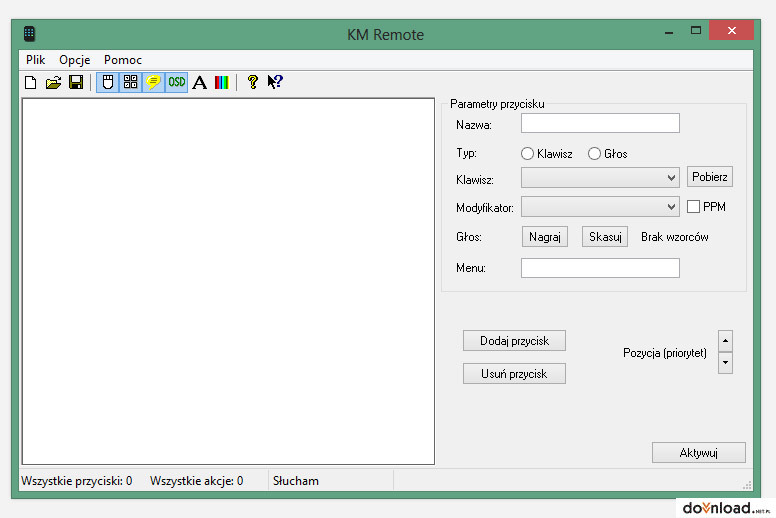Image resolution: width=776 pixels, height=518 pixels.
Task: Maximize the KM Remote window
Action: tap(696, 31)
